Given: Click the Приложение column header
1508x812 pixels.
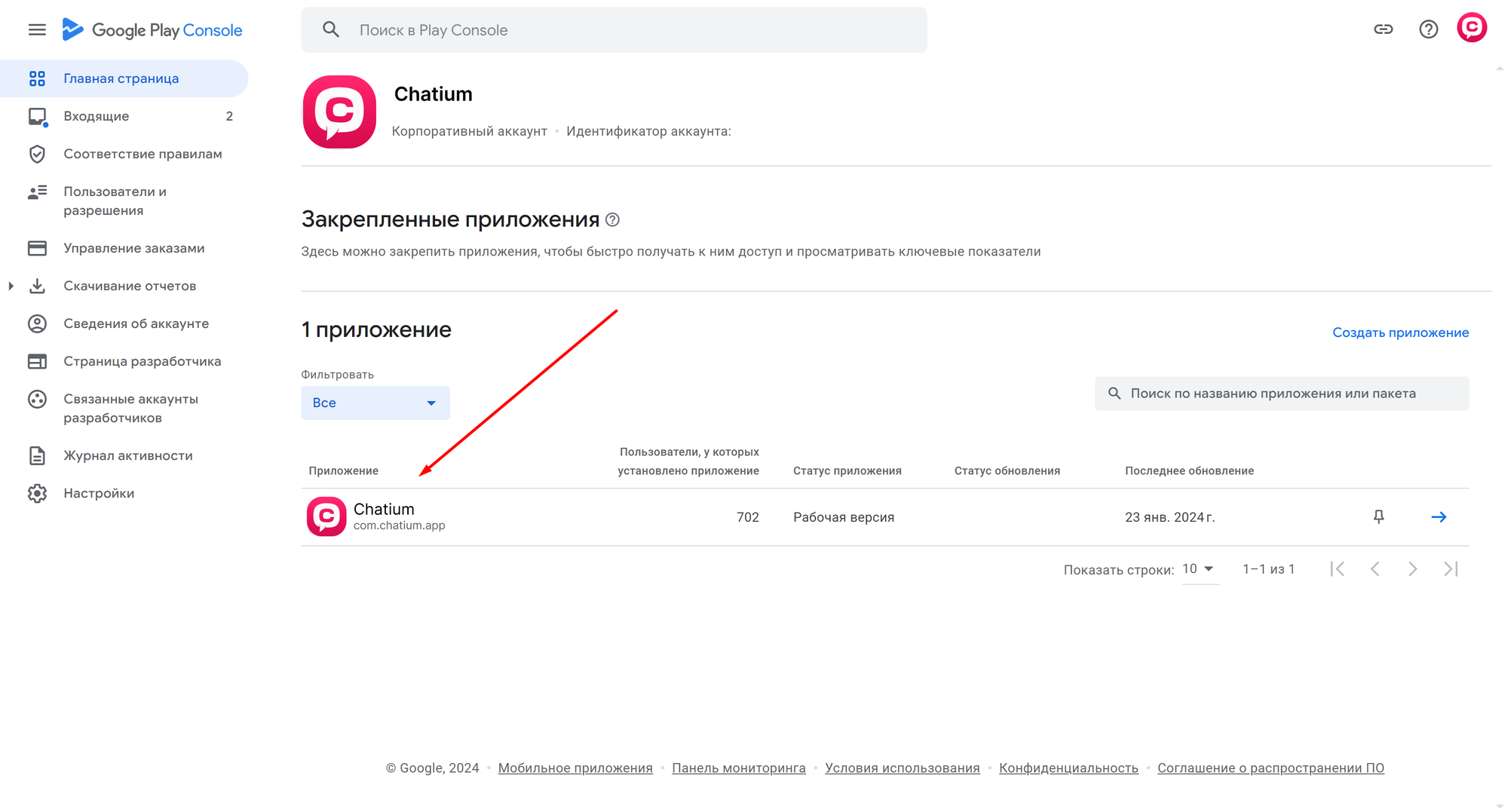Looking at the screenshot, I should click(343, 470).
